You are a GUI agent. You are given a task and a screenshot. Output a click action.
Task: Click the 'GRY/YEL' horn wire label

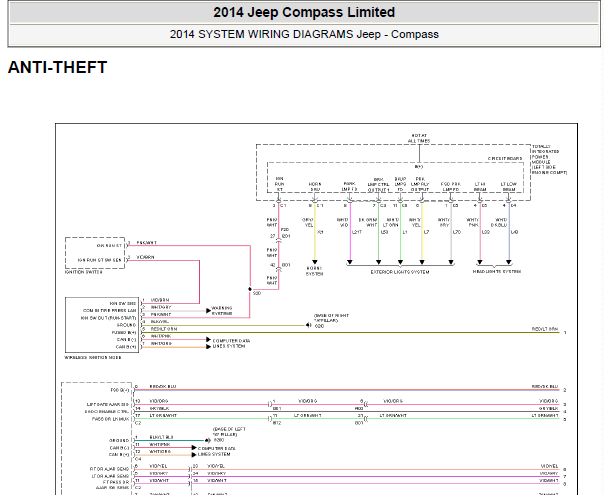pos(308,222)
